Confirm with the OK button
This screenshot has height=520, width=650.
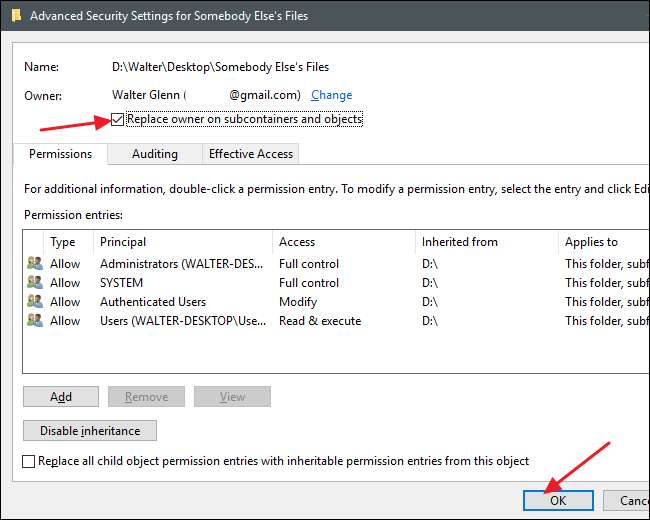[558, 501]
